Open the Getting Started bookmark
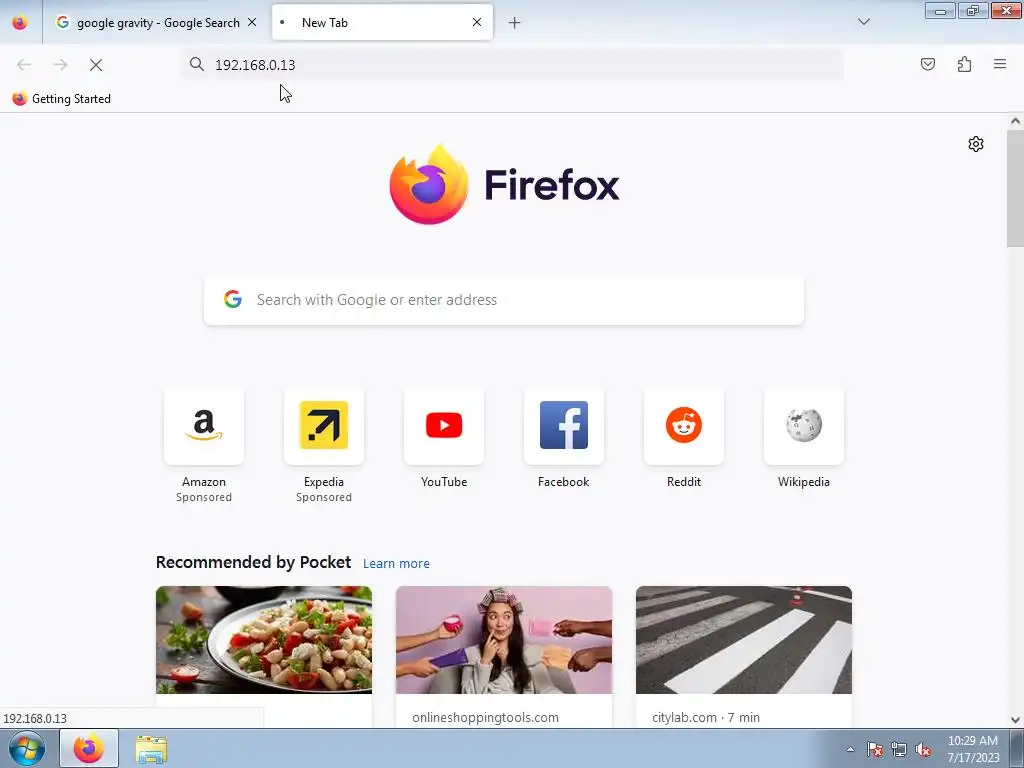1024x768 pixels. (62, 99)
